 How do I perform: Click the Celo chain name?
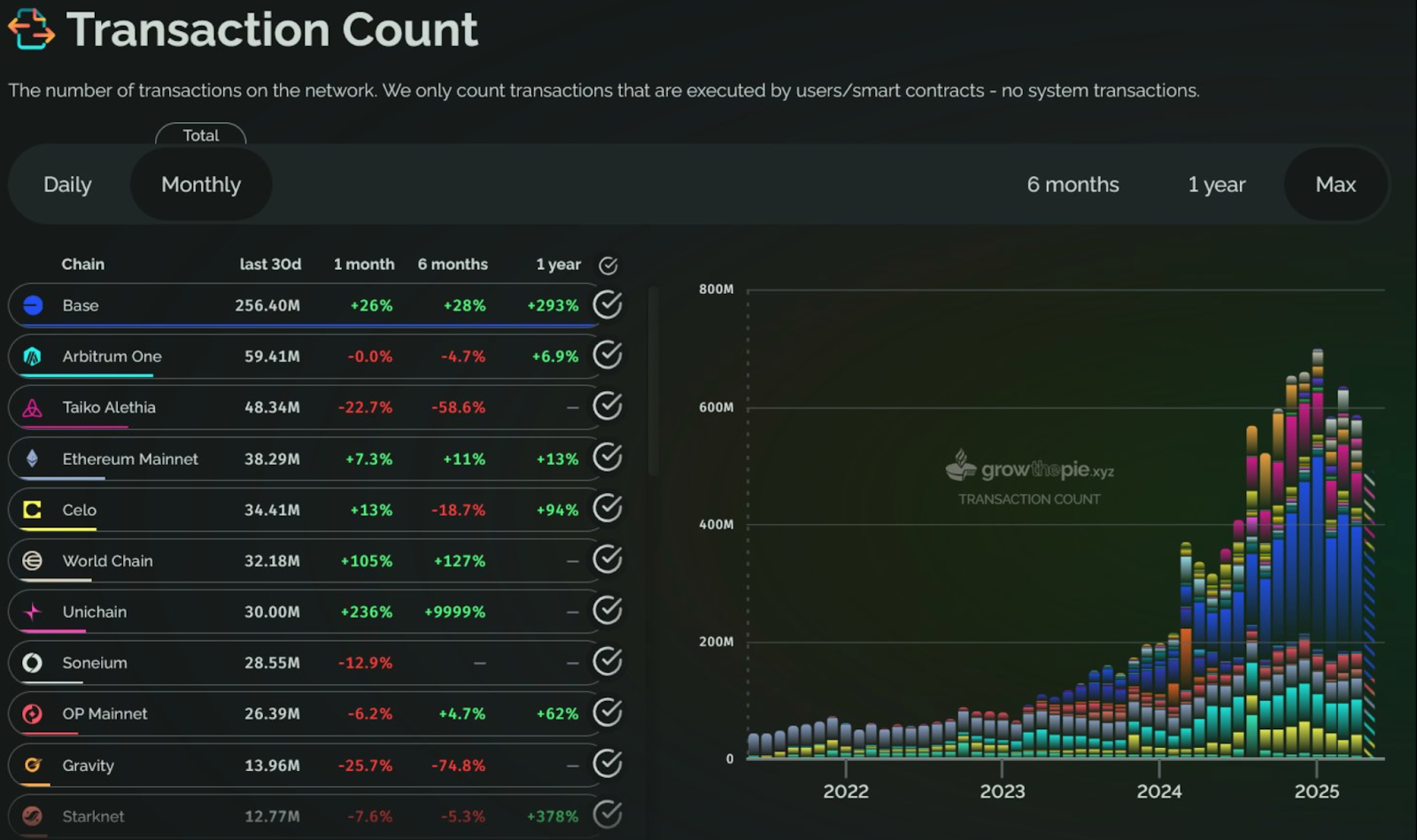tap(80, 510)
